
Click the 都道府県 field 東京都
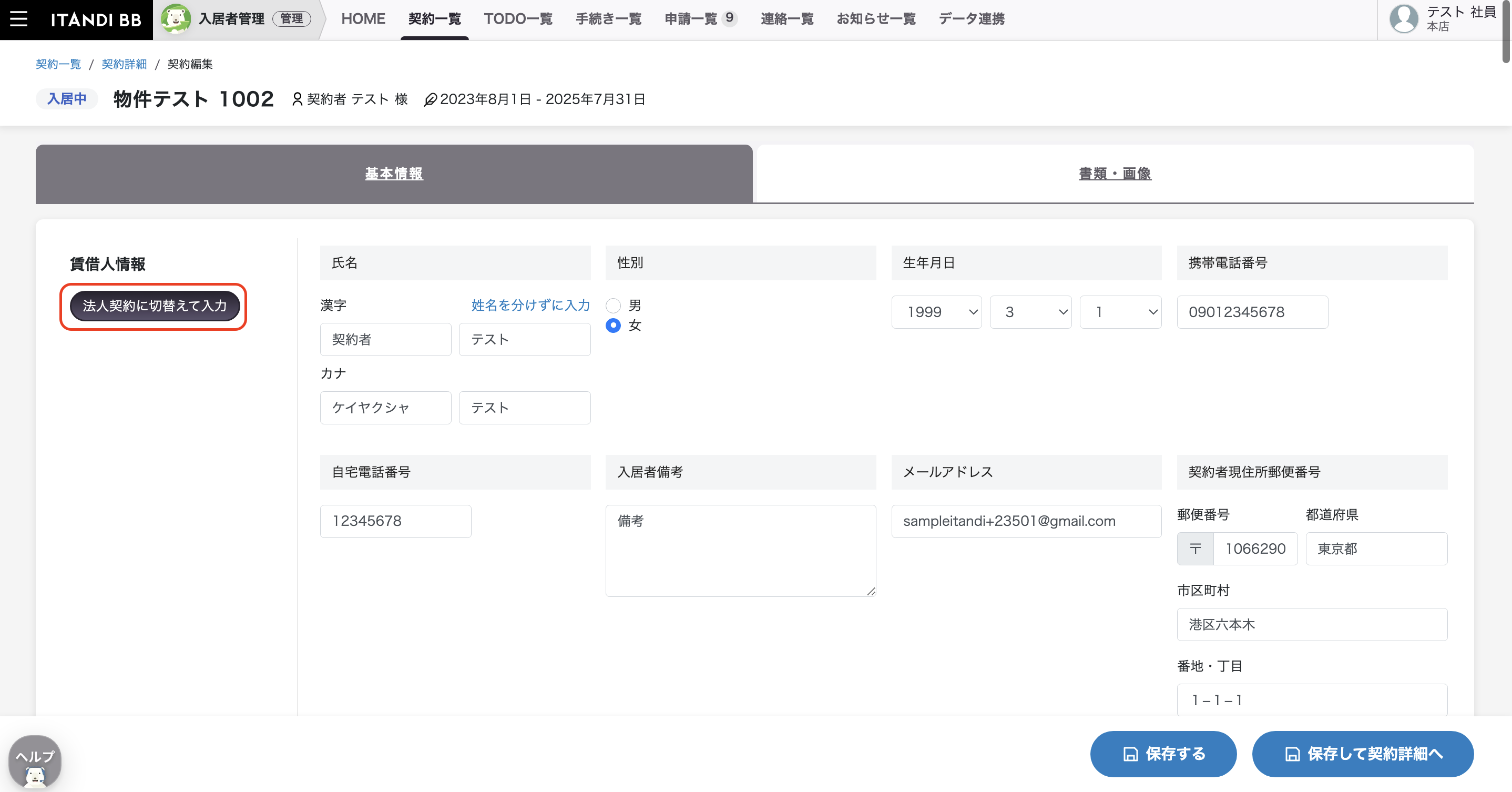click(1376, 549)
